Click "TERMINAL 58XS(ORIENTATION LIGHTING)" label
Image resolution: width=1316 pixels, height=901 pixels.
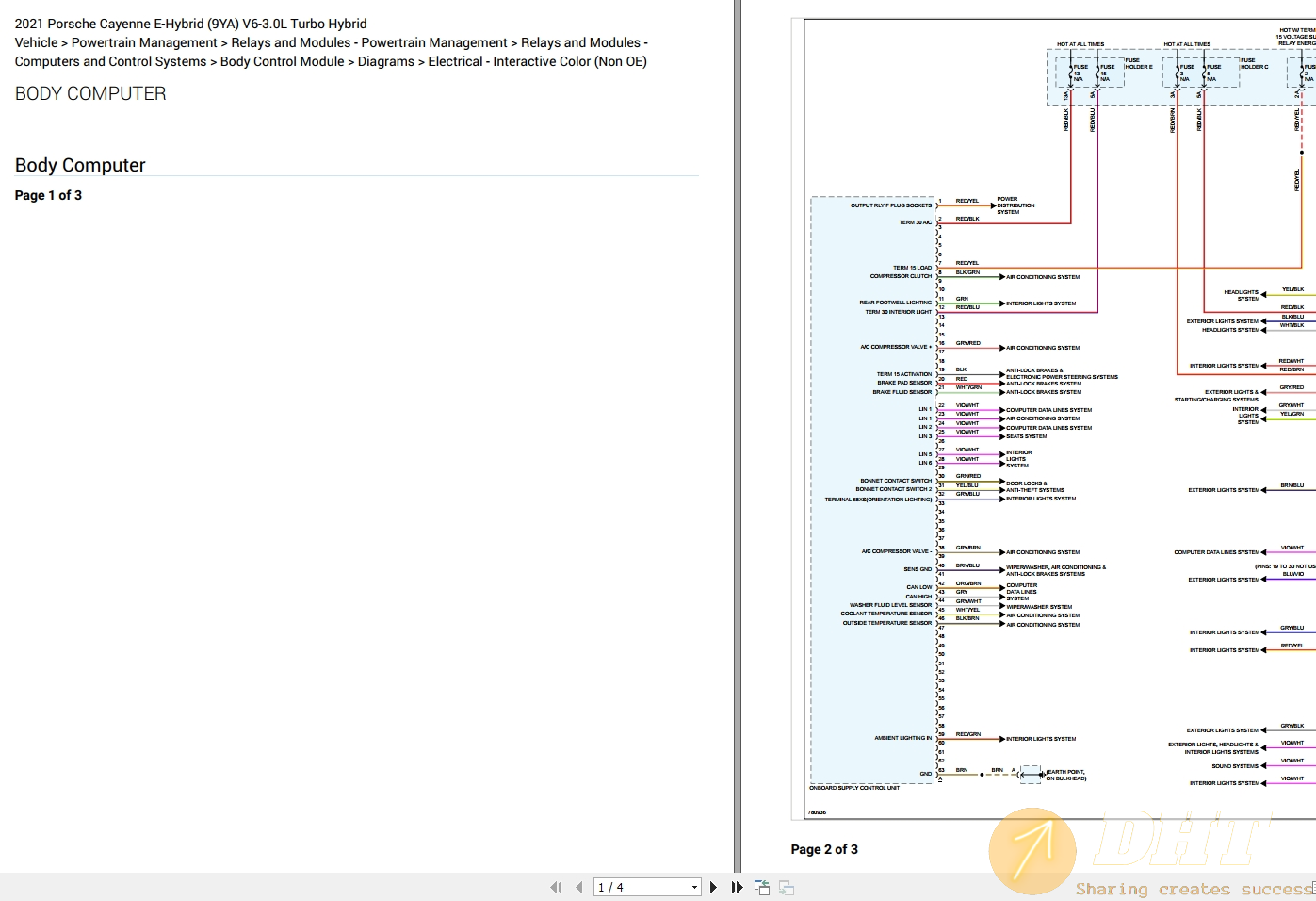[878, 500]
